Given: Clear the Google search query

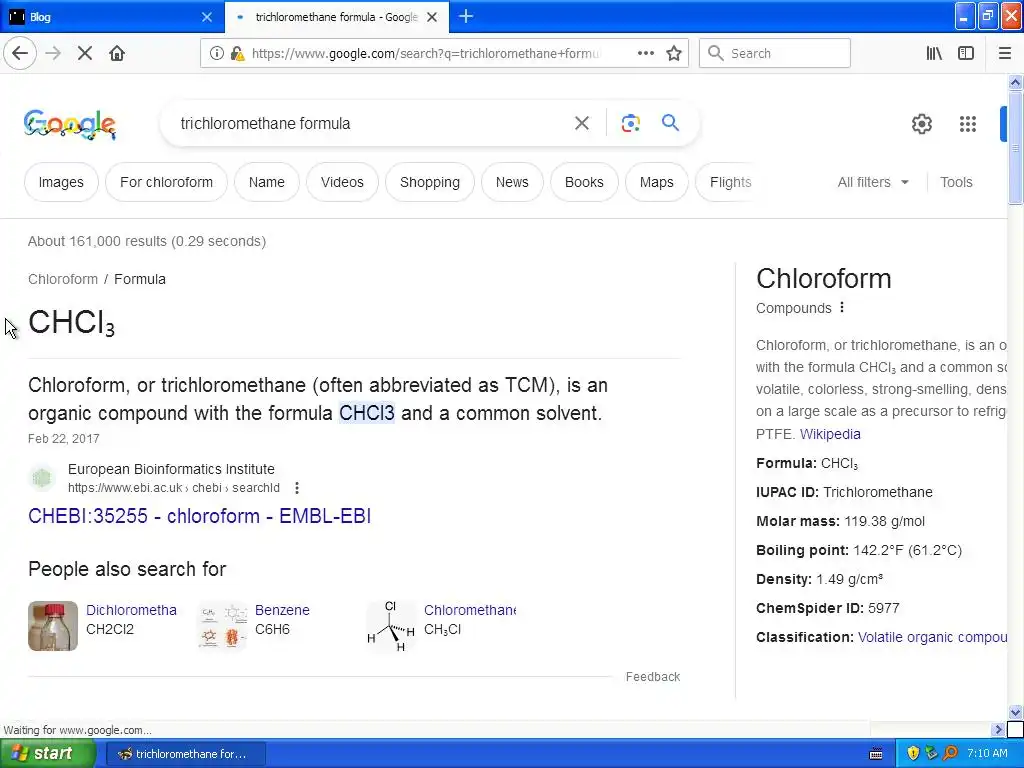Looking at the screenshot, I should (581, 123).
